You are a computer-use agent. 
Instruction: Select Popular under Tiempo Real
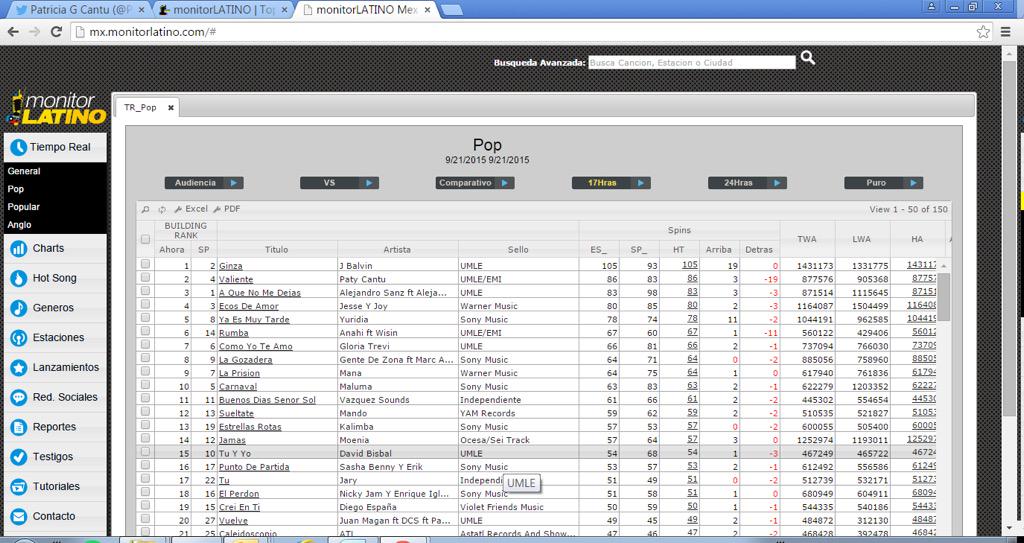pos(24,206)
